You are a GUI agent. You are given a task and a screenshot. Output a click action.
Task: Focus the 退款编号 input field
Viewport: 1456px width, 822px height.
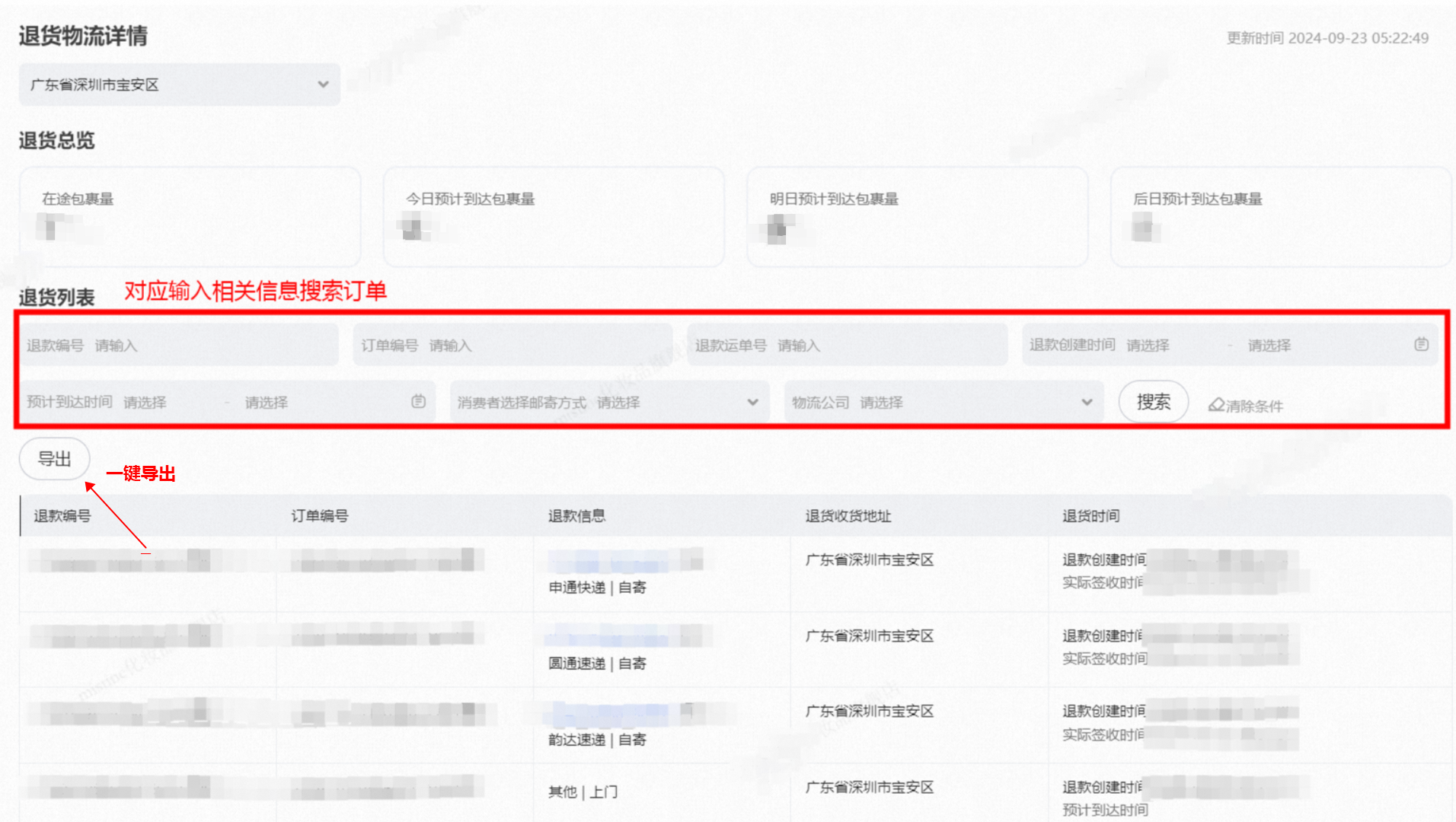[x=179, y=345]
